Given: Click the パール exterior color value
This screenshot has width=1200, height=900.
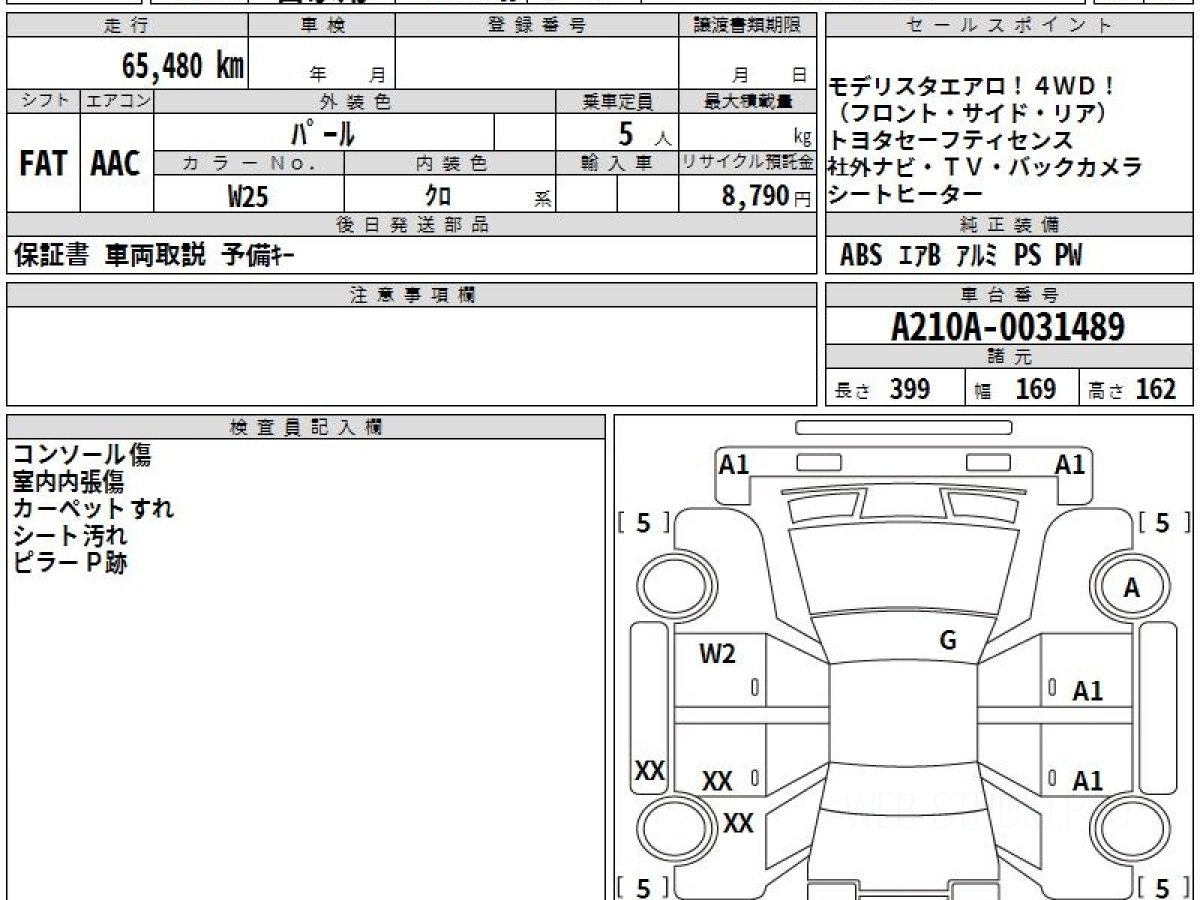Looking at the screenshot, I should click(x=323, y=133).
